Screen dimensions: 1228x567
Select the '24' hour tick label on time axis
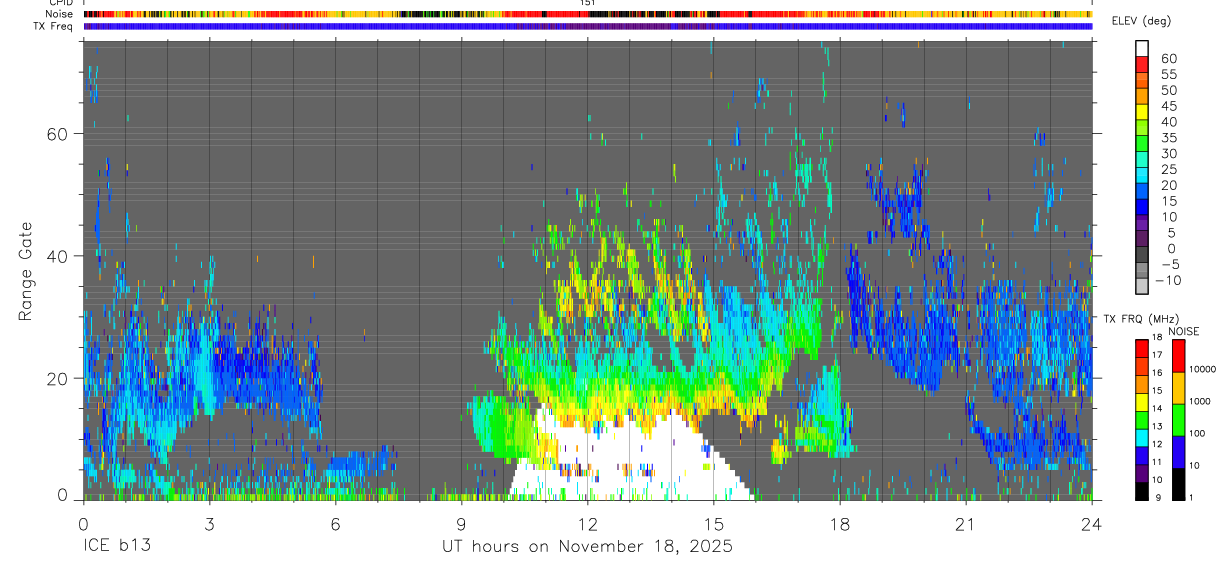point(1091,524)
